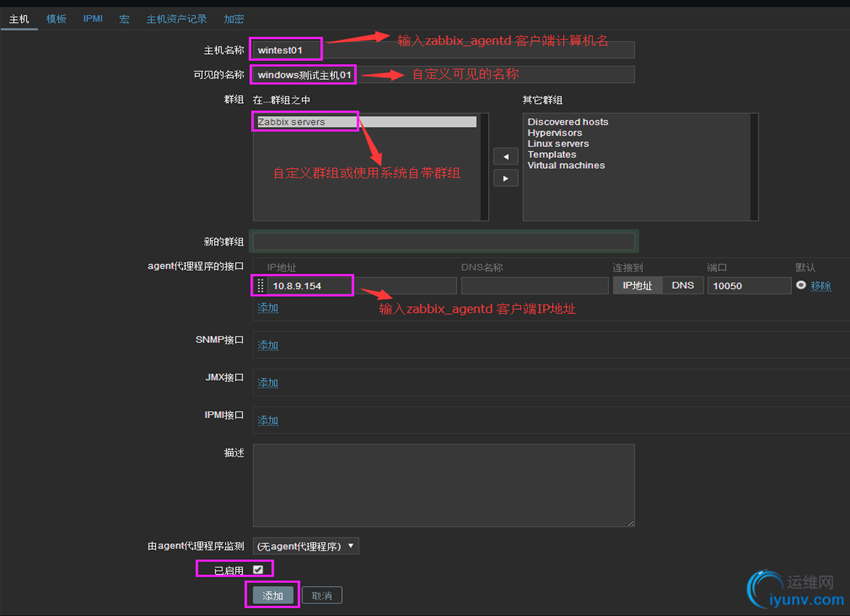Click the 描述 text area
Image resolution: width=850 pixels, height=616 pixels.
pos(443,485)
